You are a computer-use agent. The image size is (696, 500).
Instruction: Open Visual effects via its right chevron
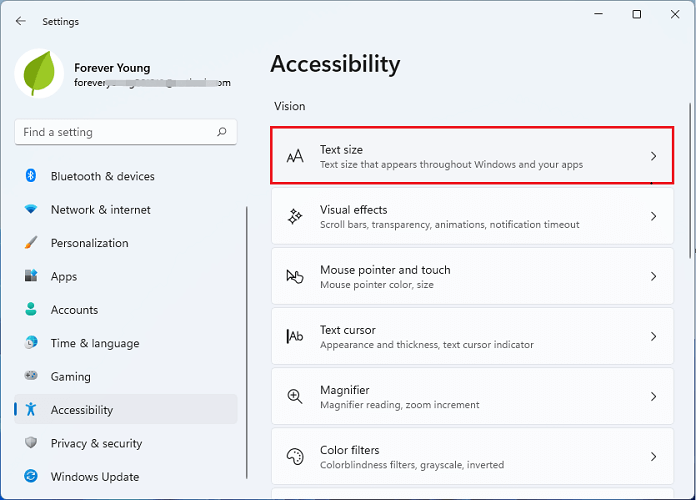click(653, 216)
